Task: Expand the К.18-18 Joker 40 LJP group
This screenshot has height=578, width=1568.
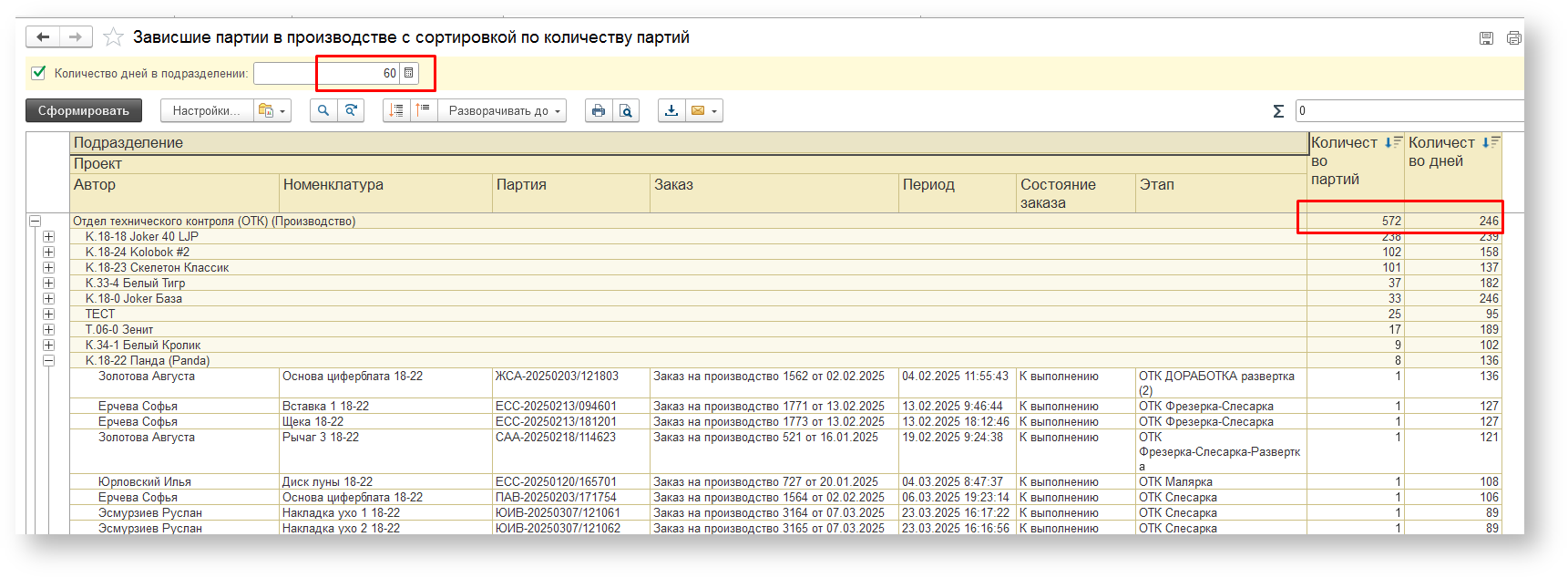Action: point(49,237)
